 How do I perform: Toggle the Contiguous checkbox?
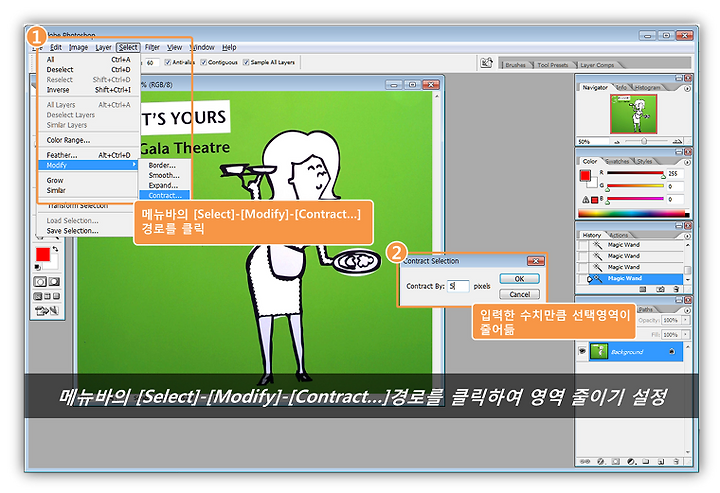203,62
